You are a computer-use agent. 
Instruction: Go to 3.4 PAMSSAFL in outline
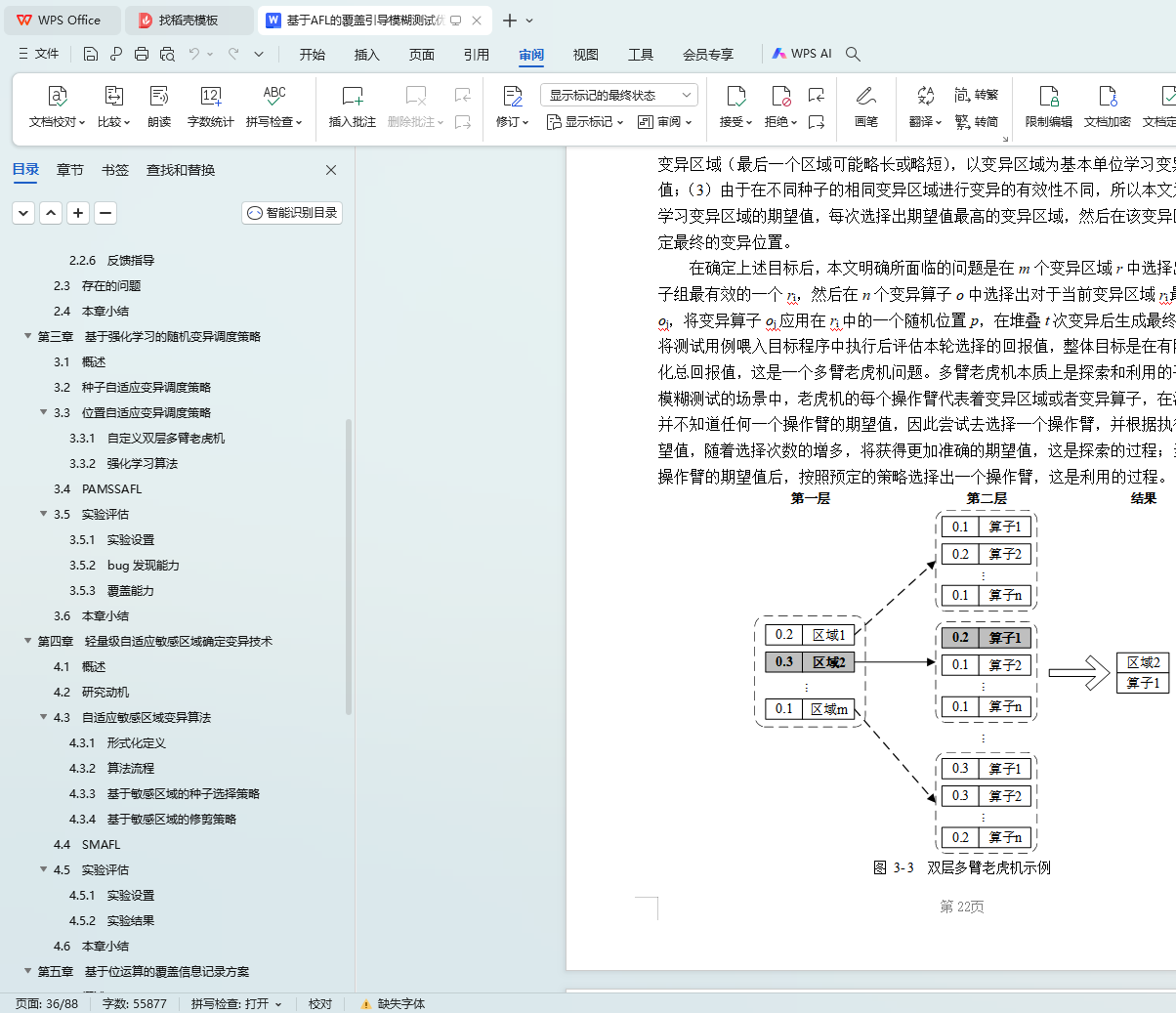(x=98, y=488)
